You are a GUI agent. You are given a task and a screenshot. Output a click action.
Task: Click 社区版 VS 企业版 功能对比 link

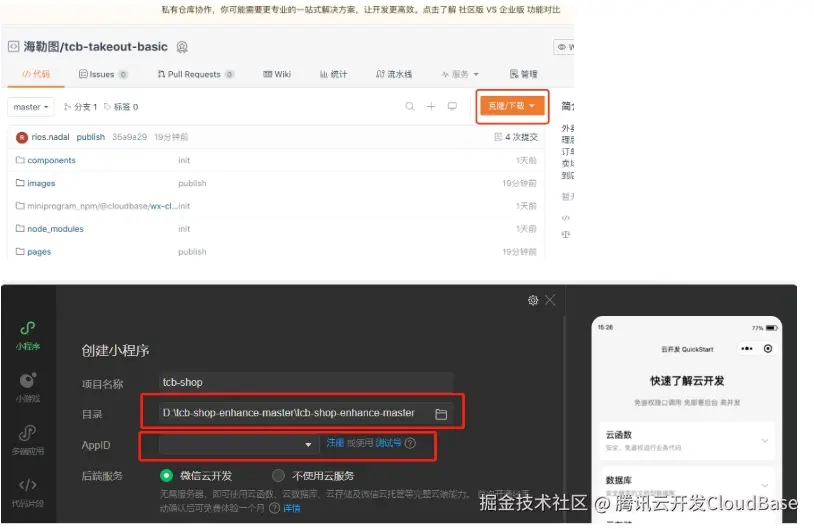(x=509, y=9)
